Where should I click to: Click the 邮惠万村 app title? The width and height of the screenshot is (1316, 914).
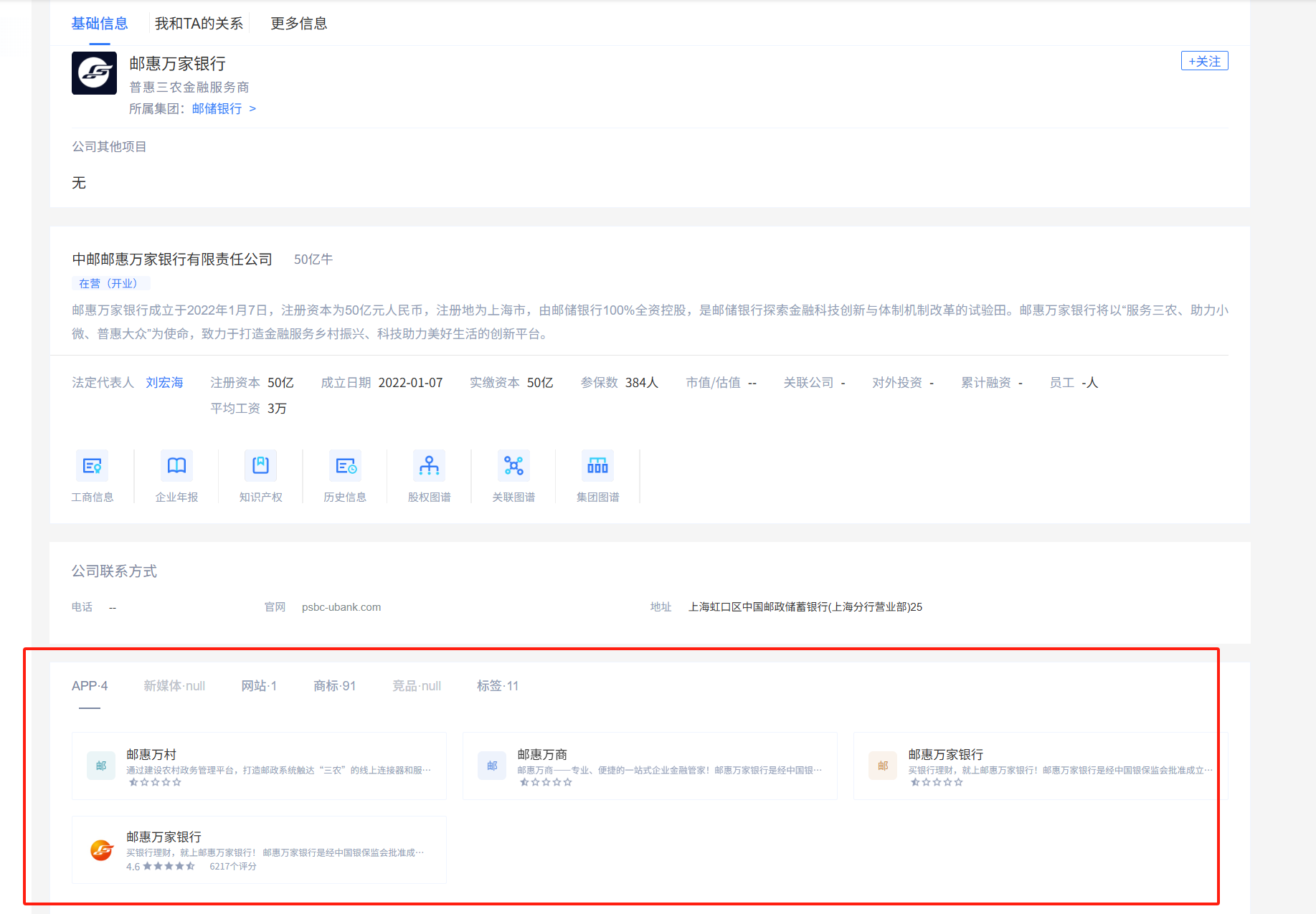pos(151,754)
